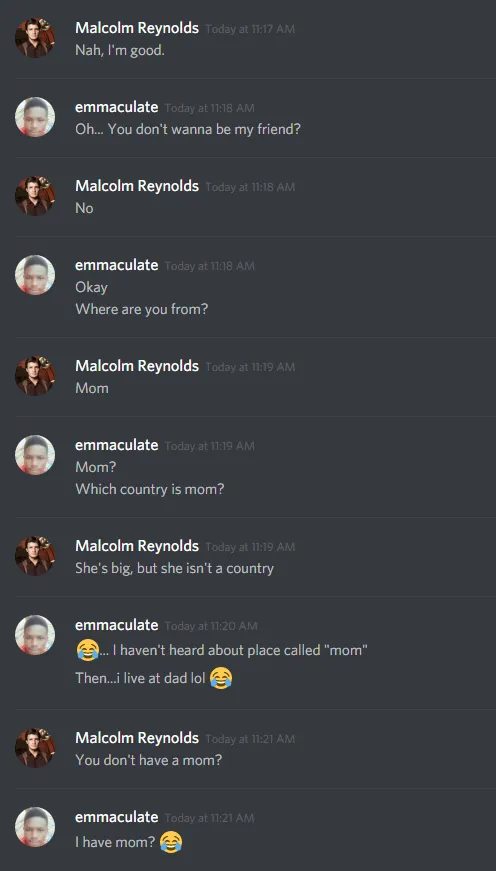Screen dimensions: 496x871
Task: Open emmaculate's avatar next to "I have mom?"
Action: pyautogui.click(x=34, y=827)
